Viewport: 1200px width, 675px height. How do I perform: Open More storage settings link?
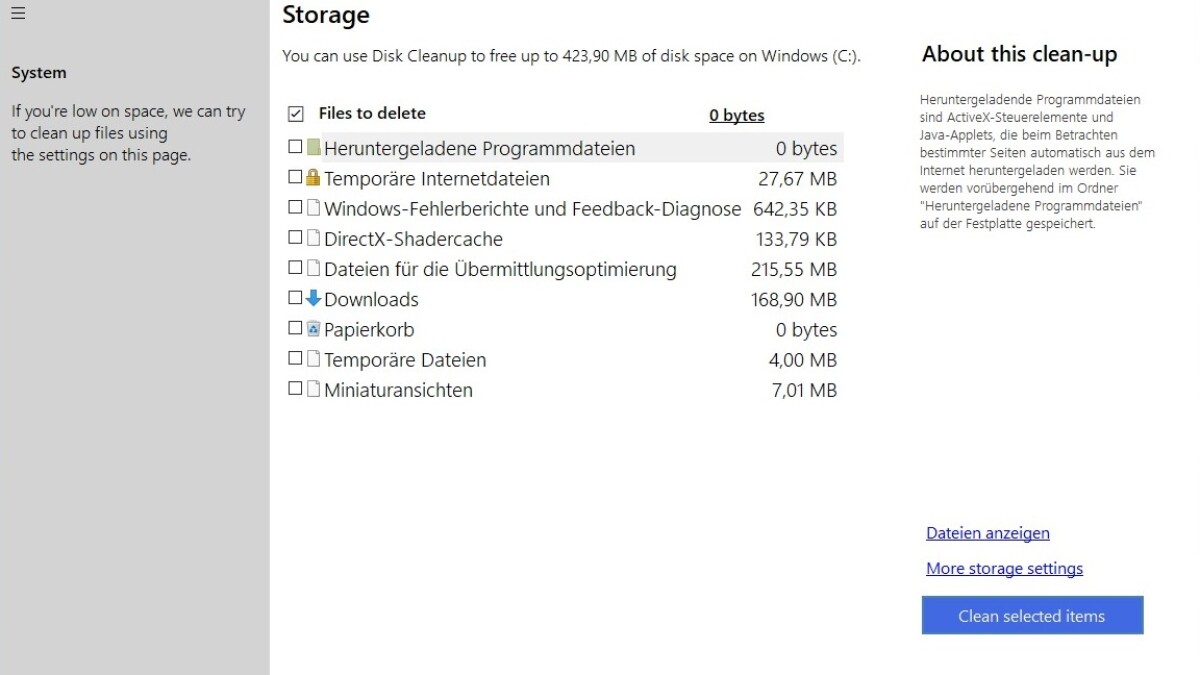point(1004,568)
